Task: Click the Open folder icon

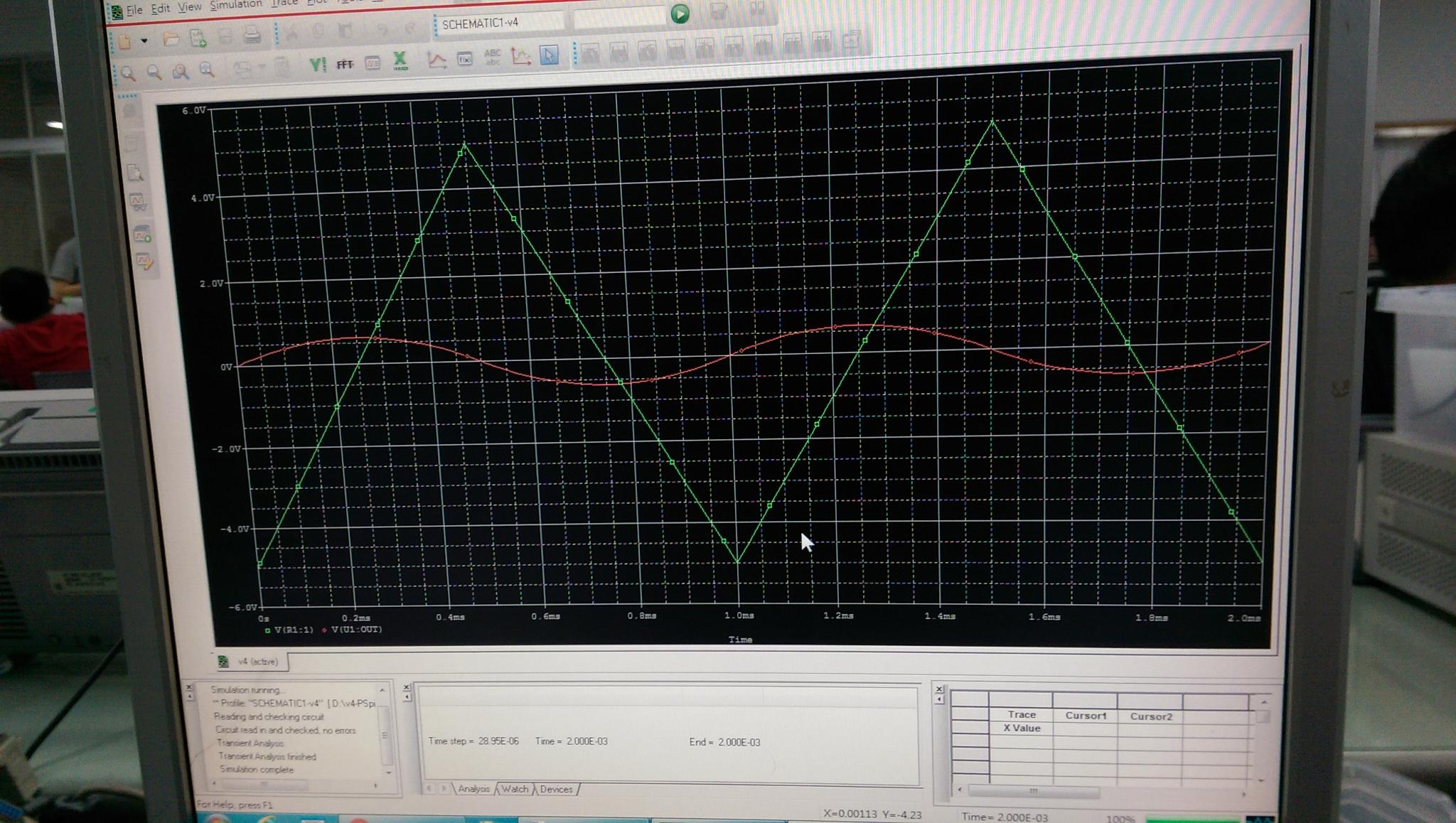Action: (x=171, y=39)
